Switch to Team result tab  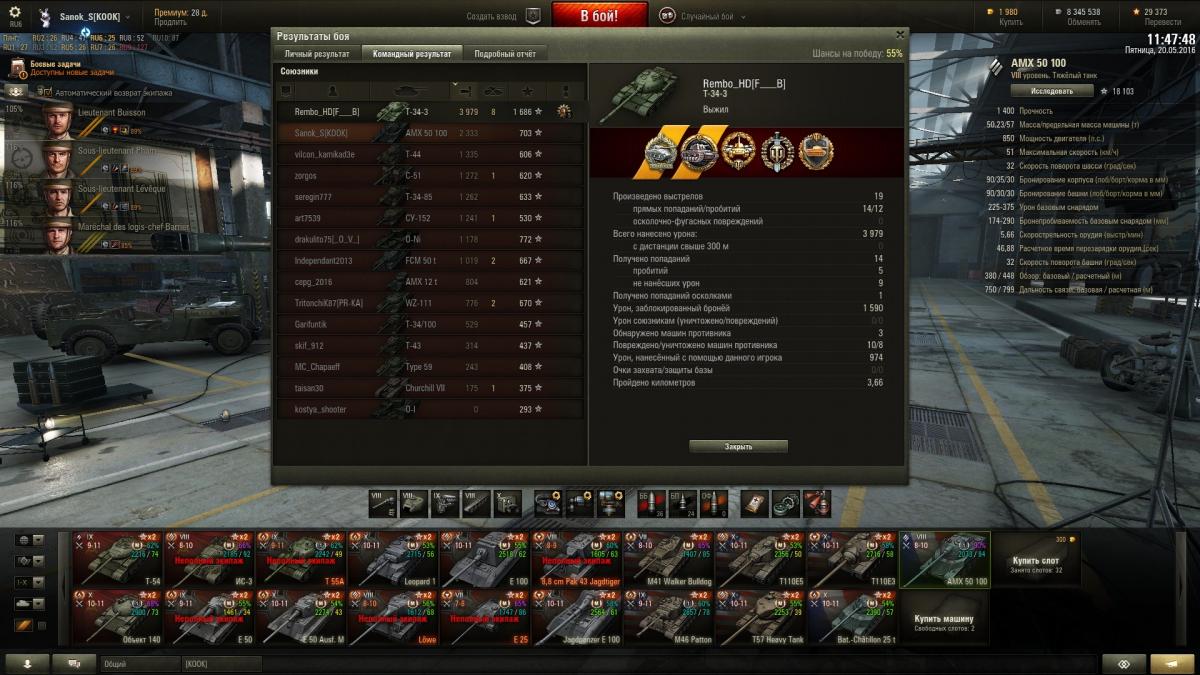coord(411,54)
